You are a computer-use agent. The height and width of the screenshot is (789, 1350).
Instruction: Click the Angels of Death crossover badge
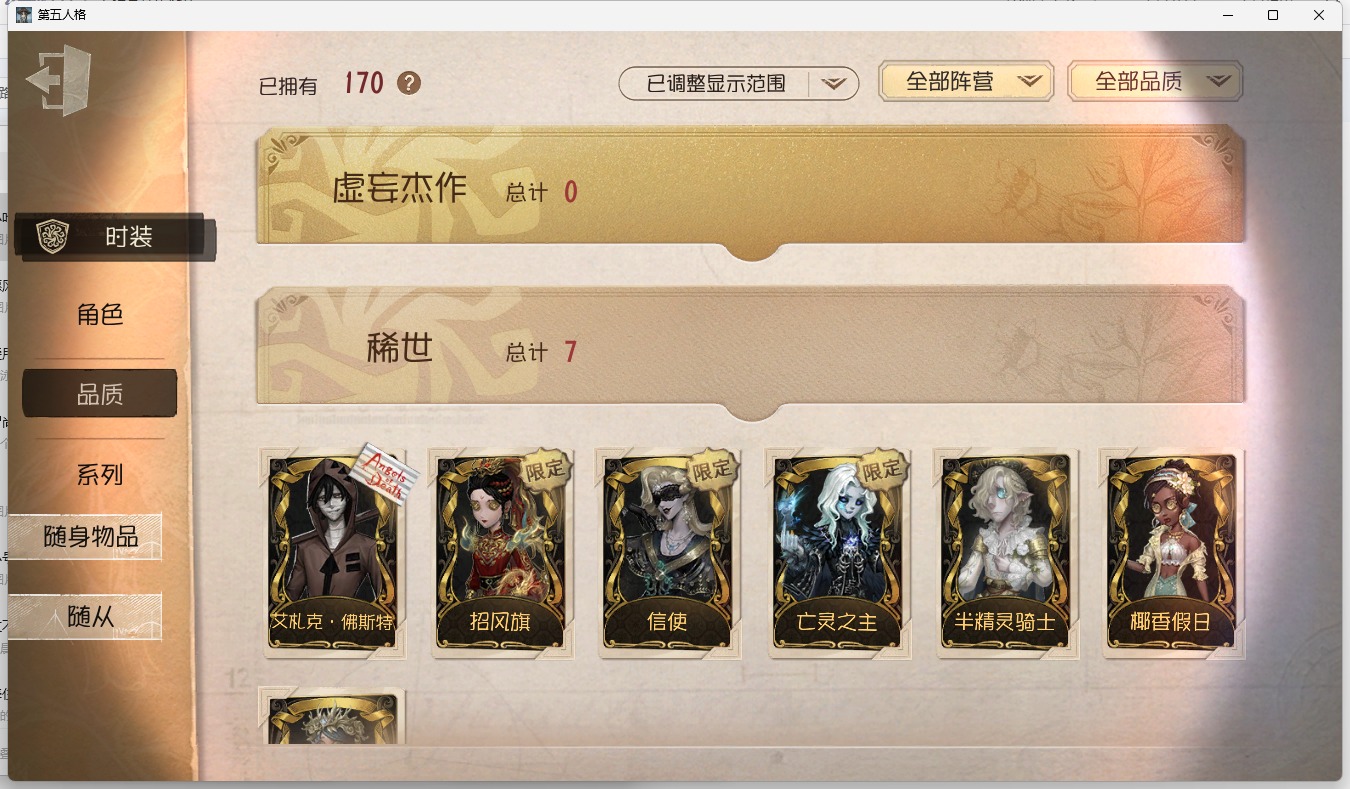(383, 475)
